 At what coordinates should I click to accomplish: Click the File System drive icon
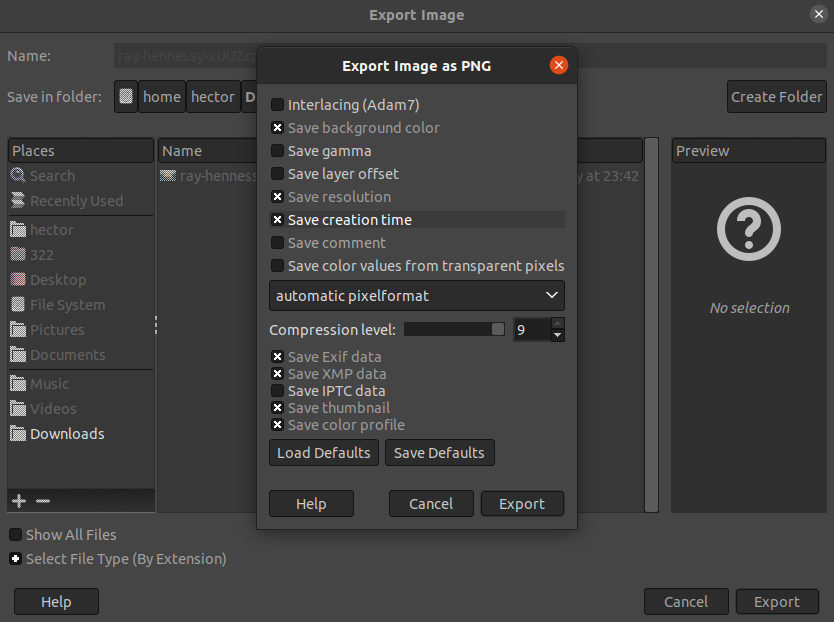coord(18,305)
